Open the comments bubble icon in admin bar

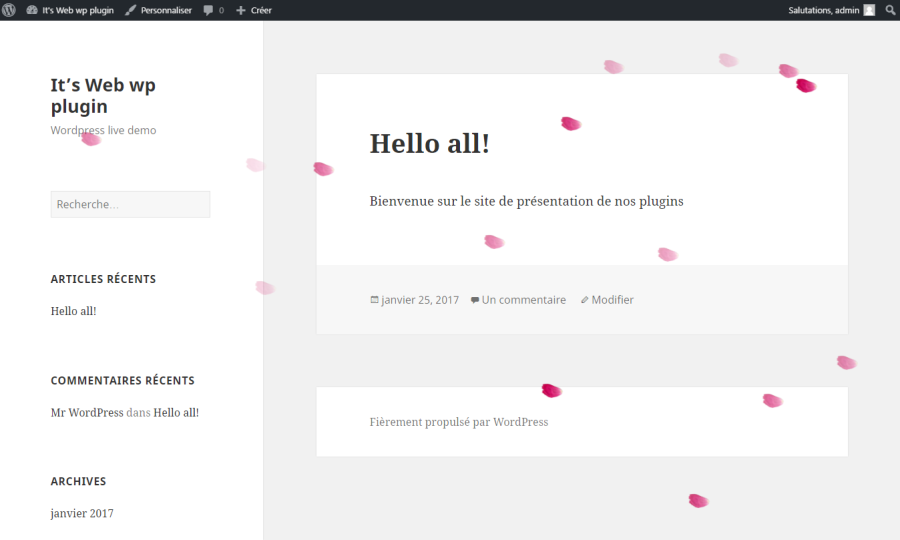(208, 10)
